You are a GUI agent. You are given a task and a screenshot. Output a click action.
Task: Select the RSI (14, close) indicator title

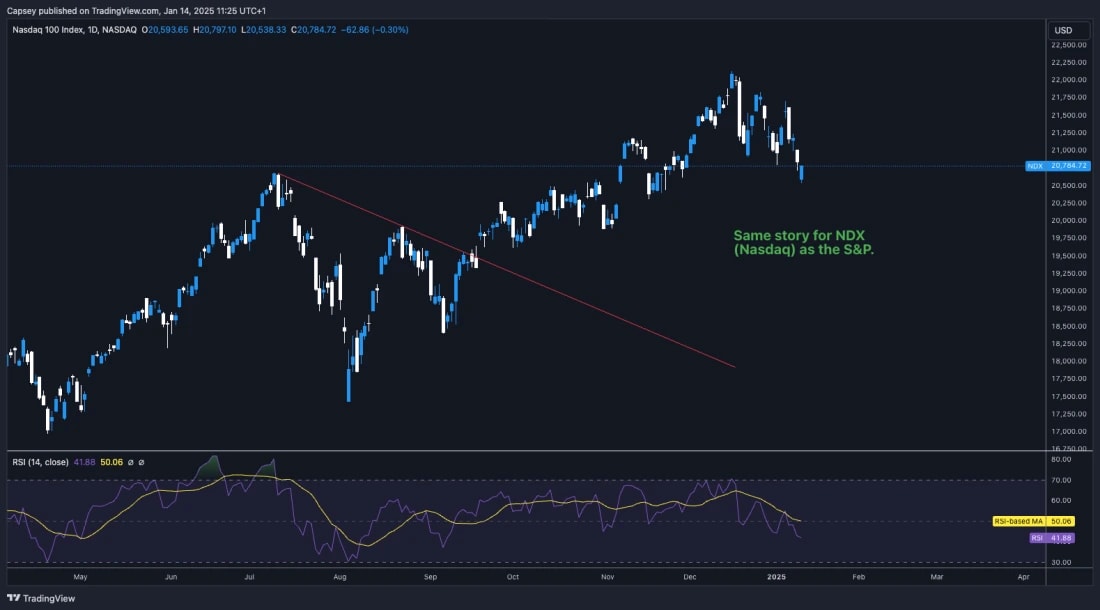[40, 462]
